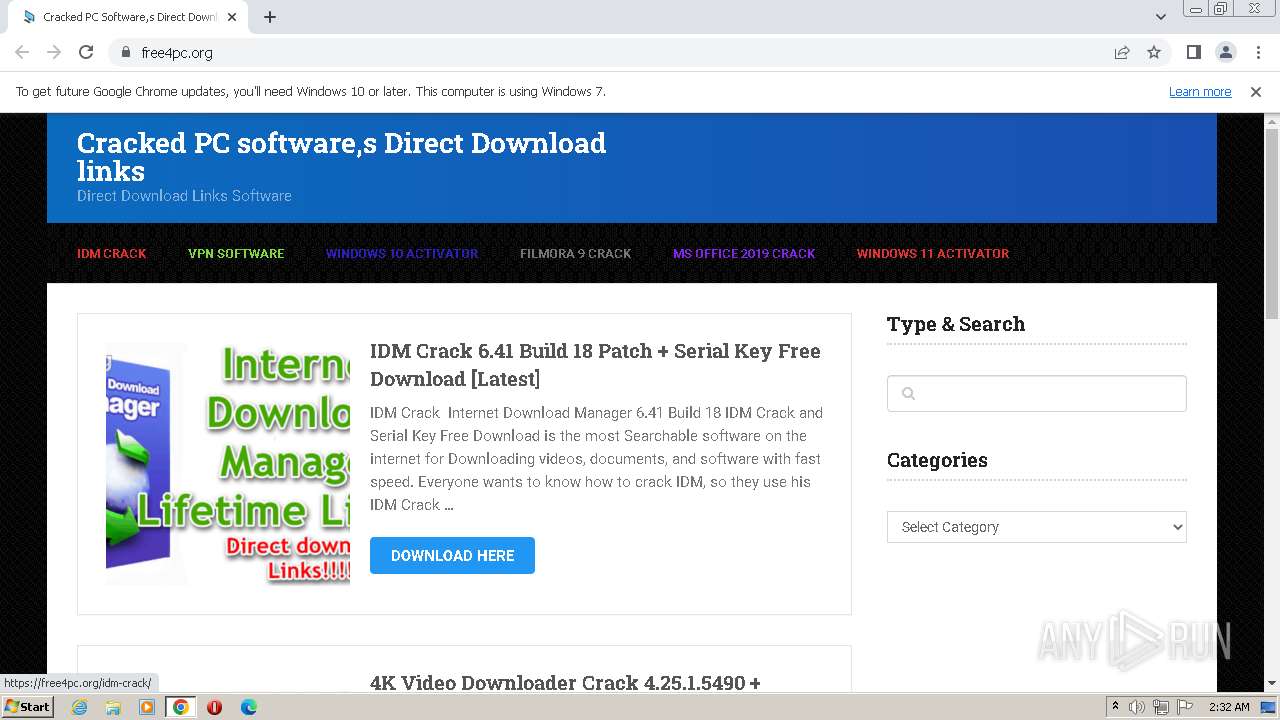Open the Chrome three-dot menu
Image resolution: width=1280 pixels, height=720 pixels.
(x=1257, y=52)
